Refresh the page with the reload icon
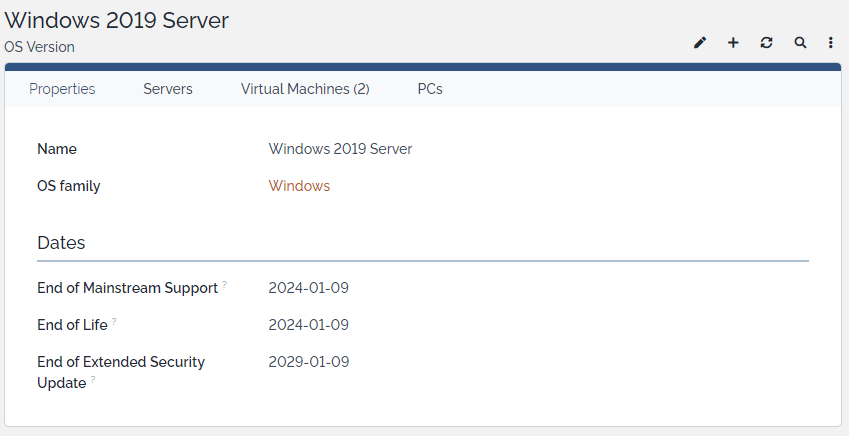Screen dimensions: 849x436 [x=766, y=43]
